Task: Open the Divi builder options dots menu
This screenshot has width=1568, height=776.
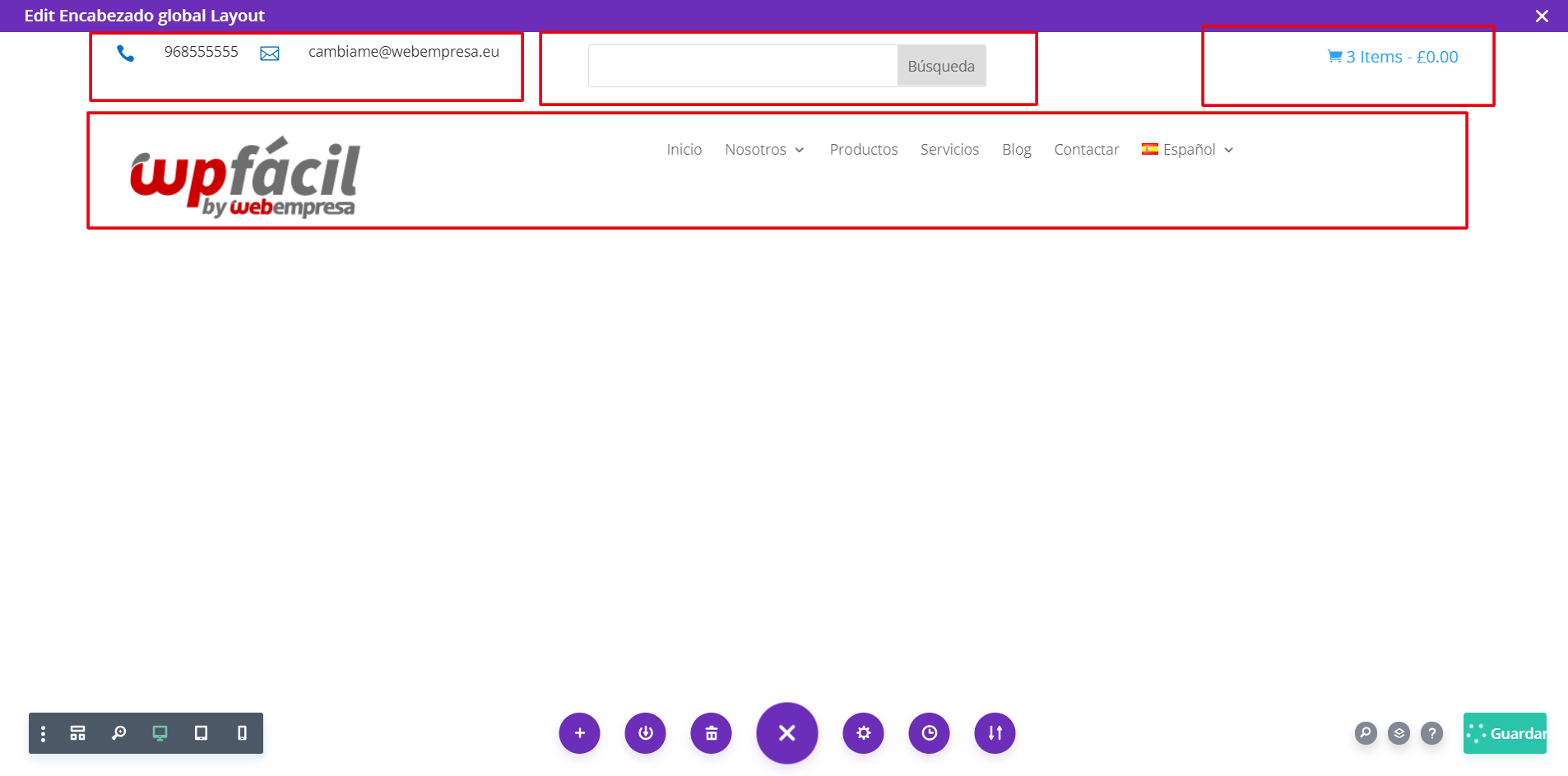Action: pyautogui.click(x=44, y=733)
